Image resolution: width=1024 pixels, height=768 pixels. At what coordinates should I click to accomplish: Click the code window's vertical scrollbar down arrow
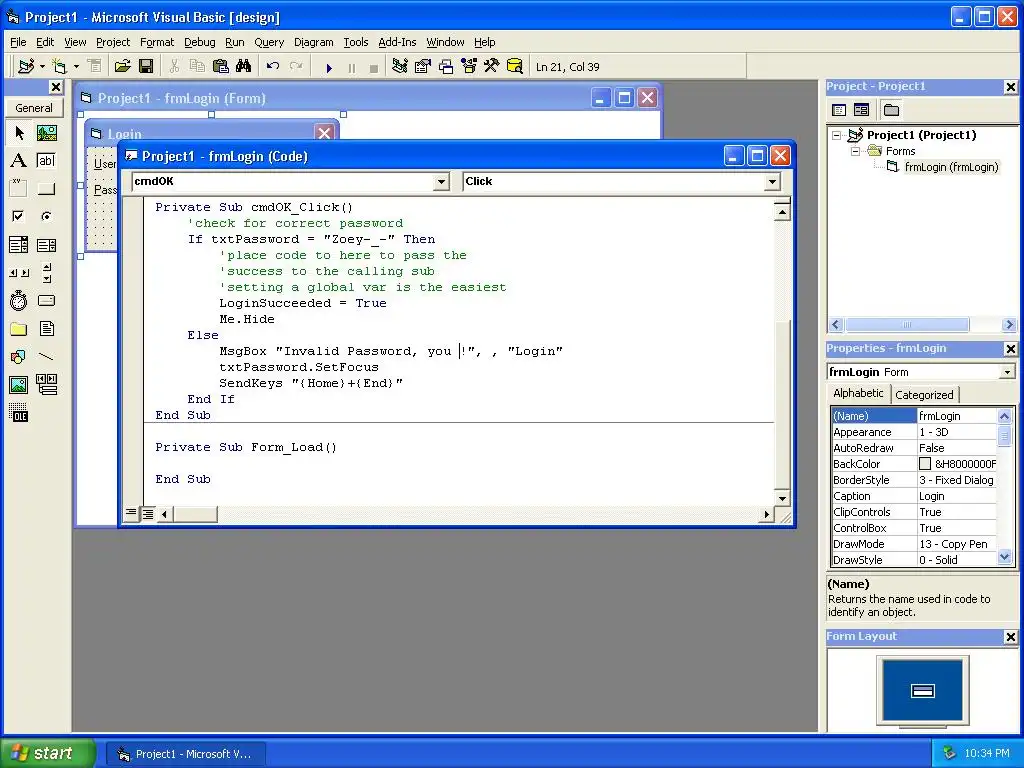pyautogui.click(x=782, y=498)
